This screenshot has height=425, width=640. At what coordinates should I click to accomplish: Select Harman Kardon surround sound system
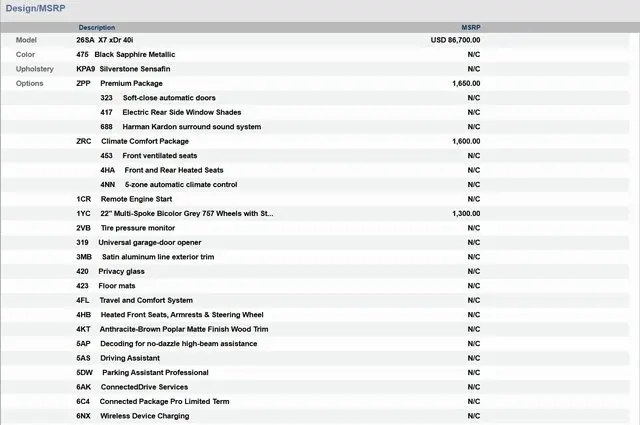[x=191, y=127]
